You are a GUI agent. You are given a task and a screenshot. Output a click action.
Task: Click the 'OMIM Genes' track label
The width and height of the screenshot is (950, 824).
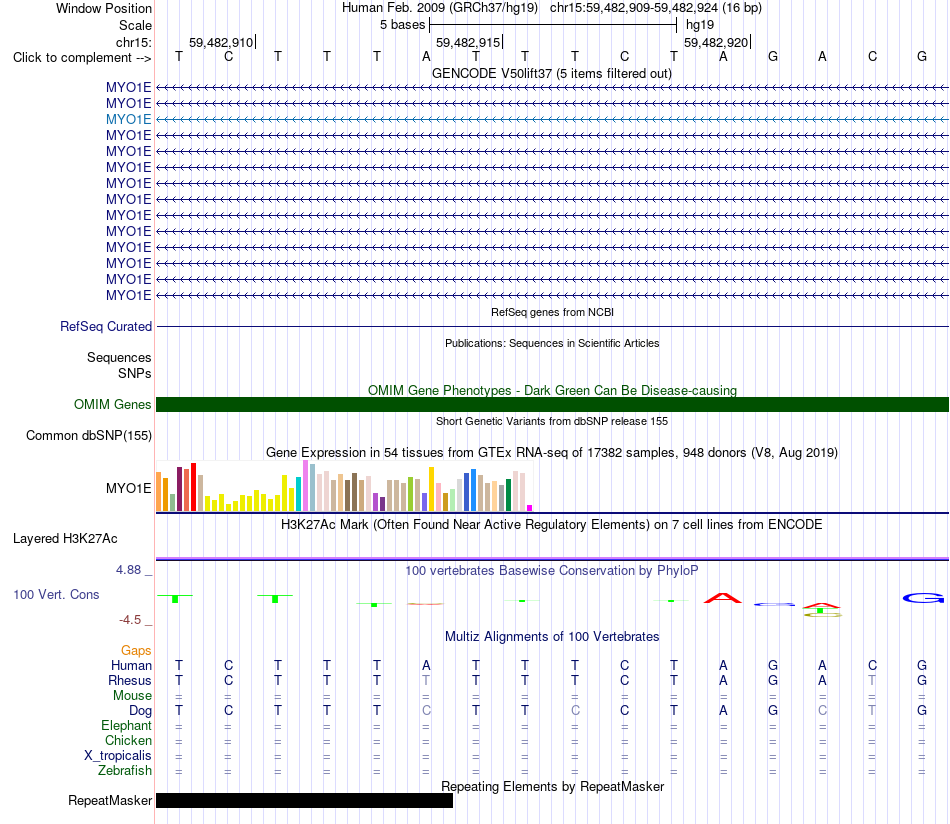click(x=112, y=404)
